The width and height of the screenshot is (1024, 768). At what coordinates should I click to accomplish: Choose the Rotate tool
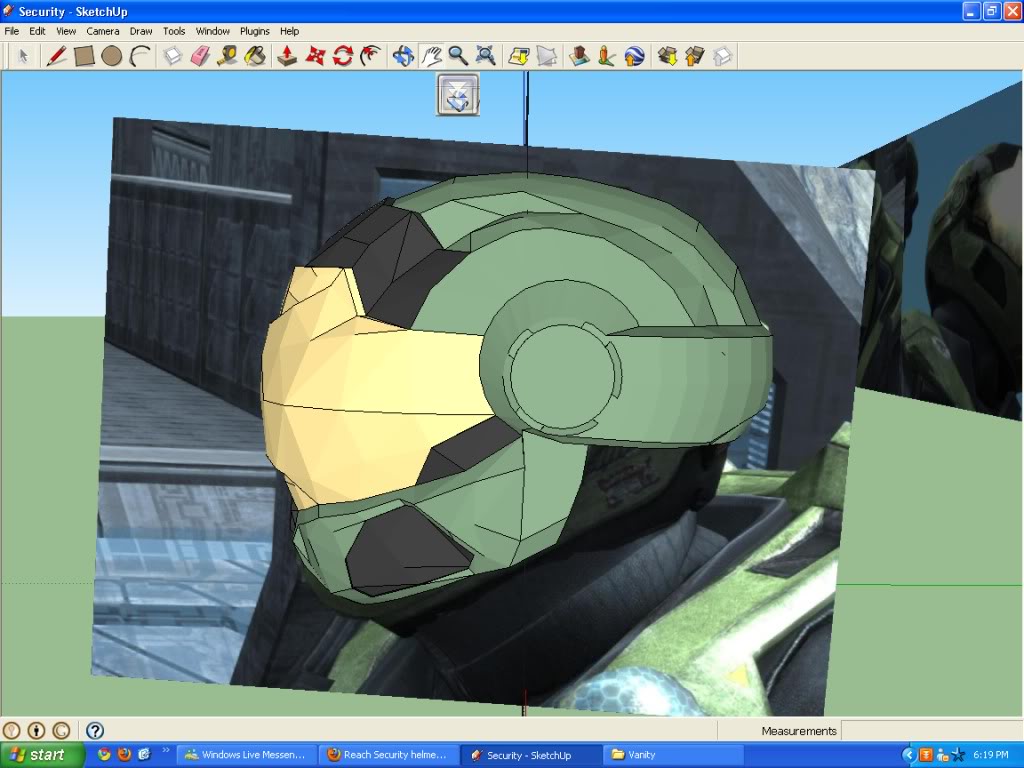point(342,56)
